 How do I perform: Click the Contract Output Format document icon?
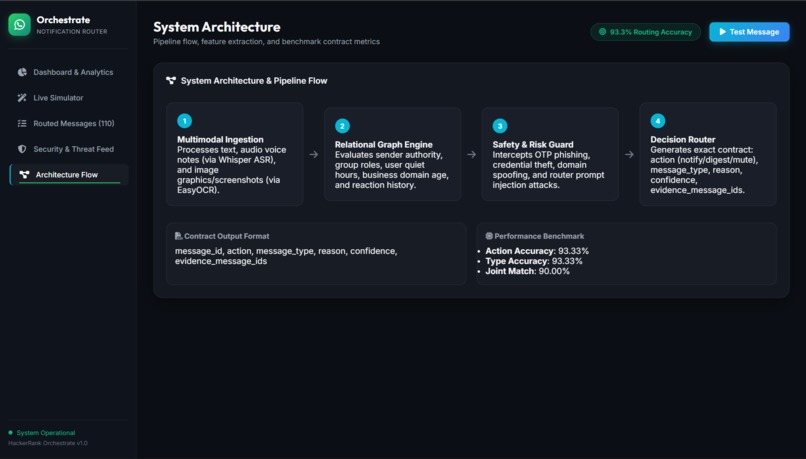178,236
